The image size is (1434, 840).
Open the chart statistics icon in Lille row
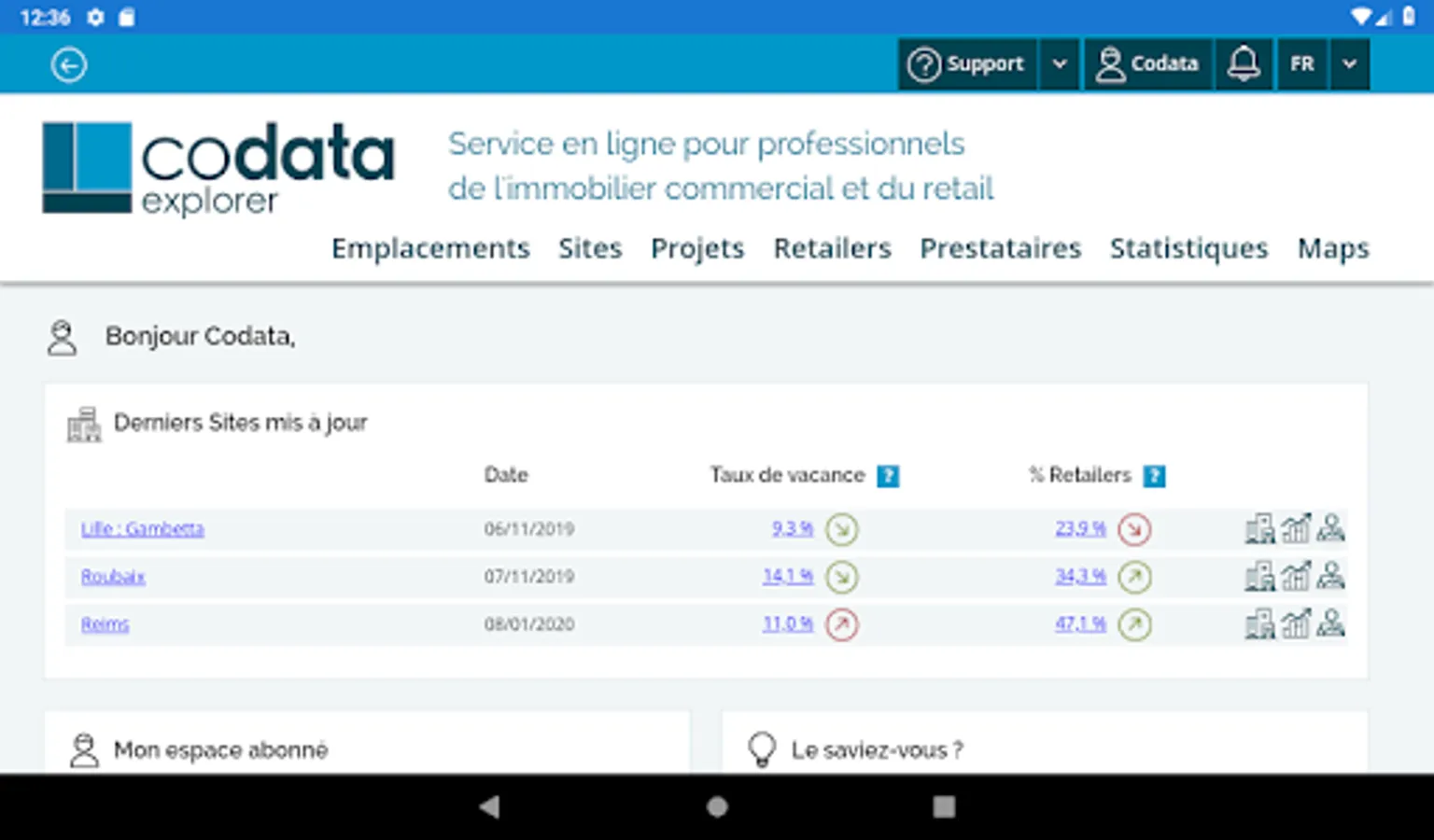[1296, 528]
